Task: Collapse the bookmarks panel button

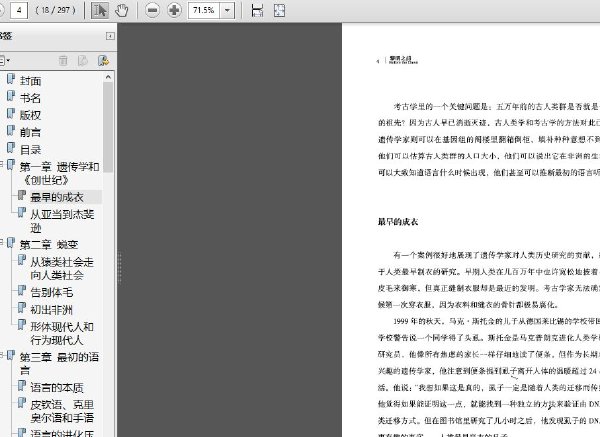Action: pos(110,36)
